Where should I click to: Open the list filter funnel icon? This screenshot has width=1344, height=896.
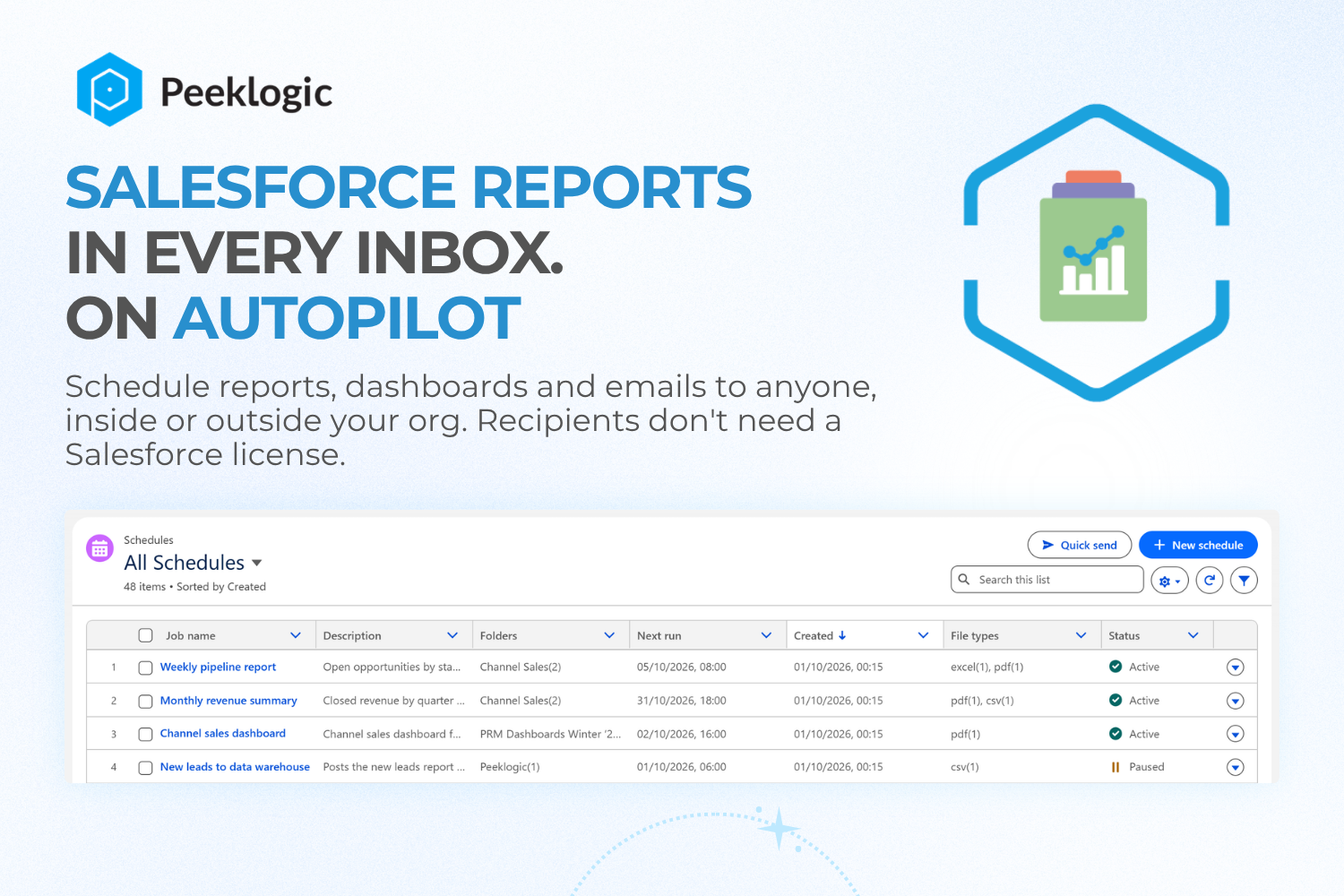click(1244, 581)
